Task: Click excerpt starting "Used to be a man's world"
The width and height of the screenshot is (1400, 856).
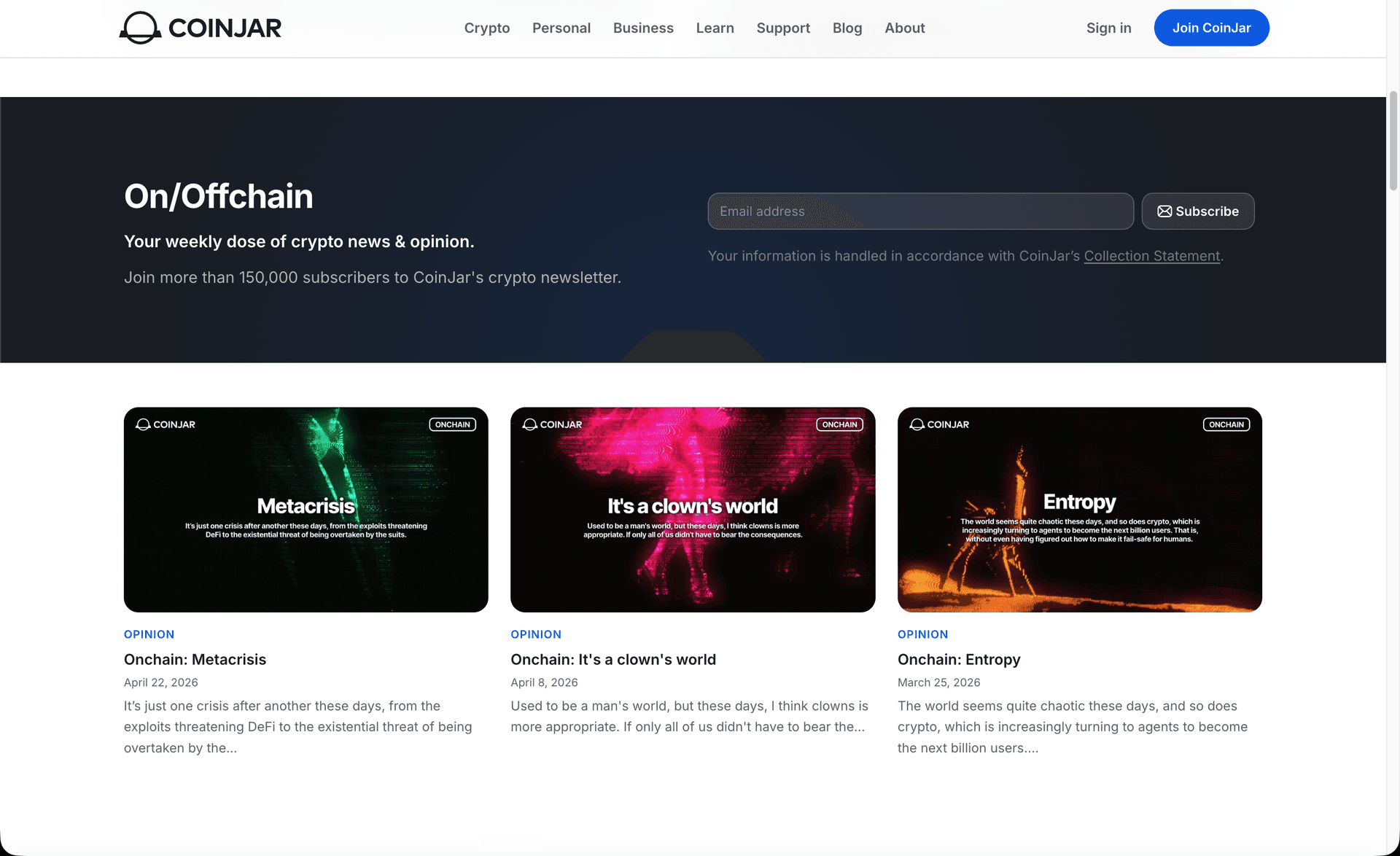Action: 690,716
